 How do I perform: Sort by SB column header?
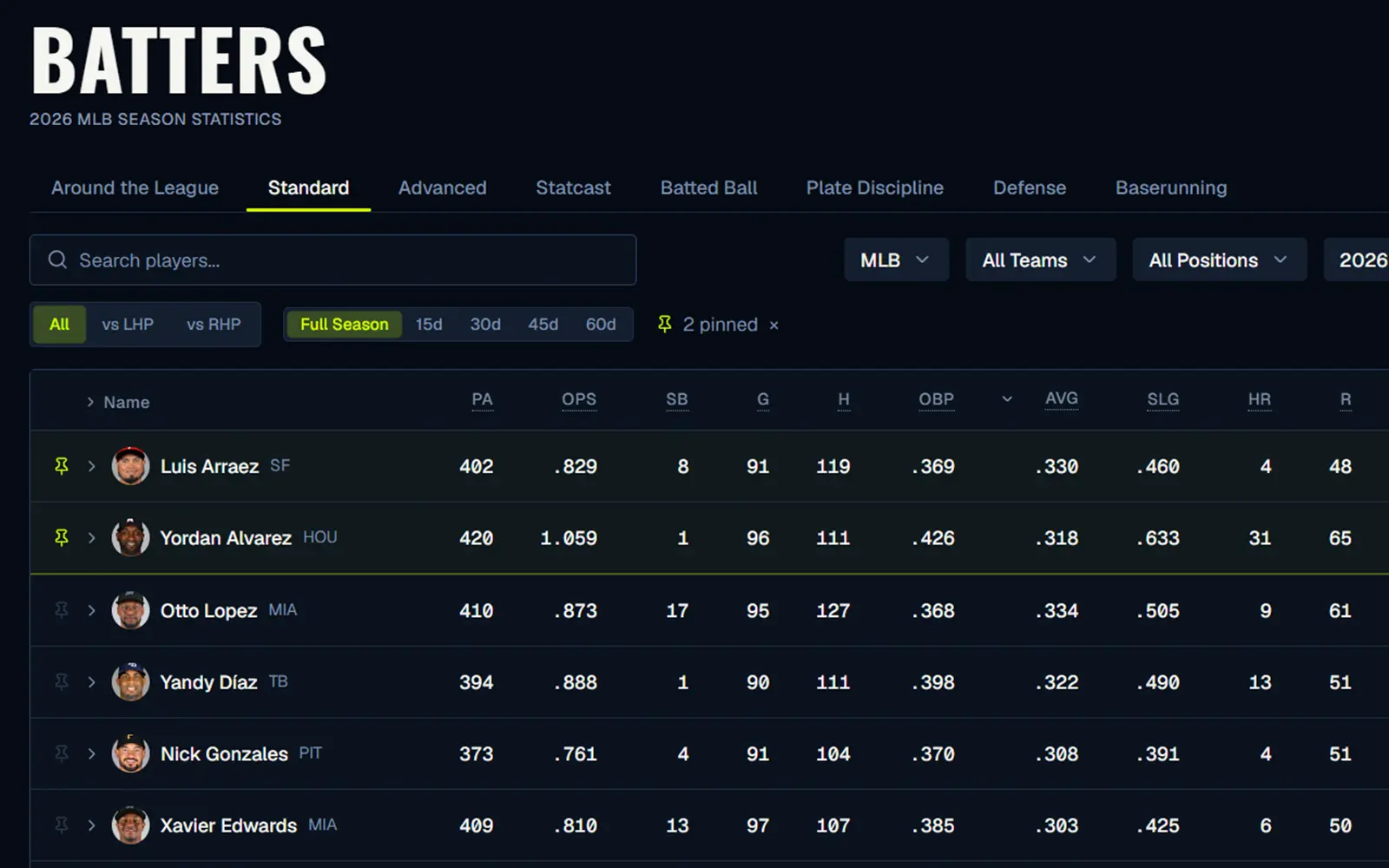677,399
